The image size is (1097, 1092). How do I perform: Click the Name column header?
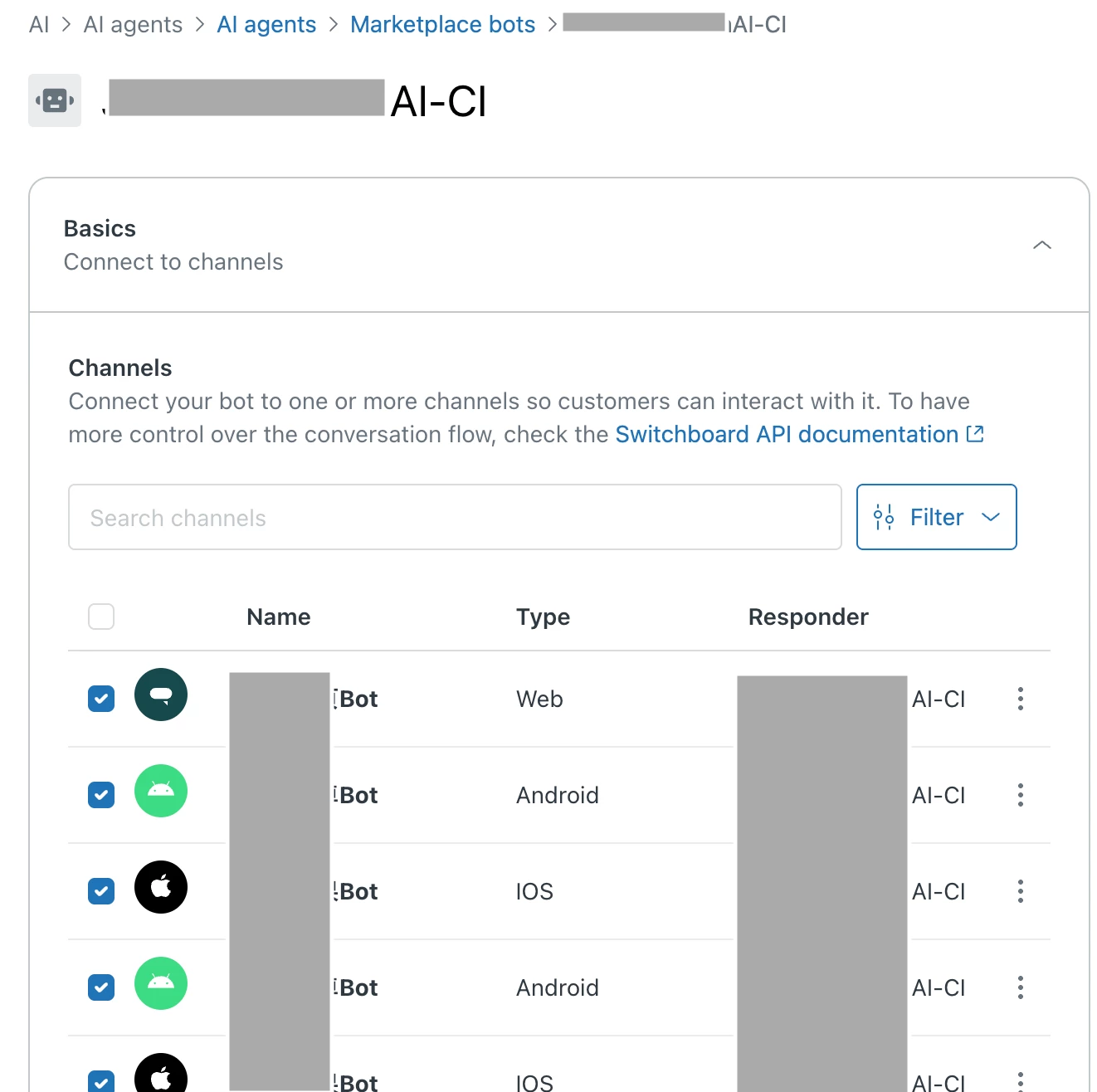(279, 617)
